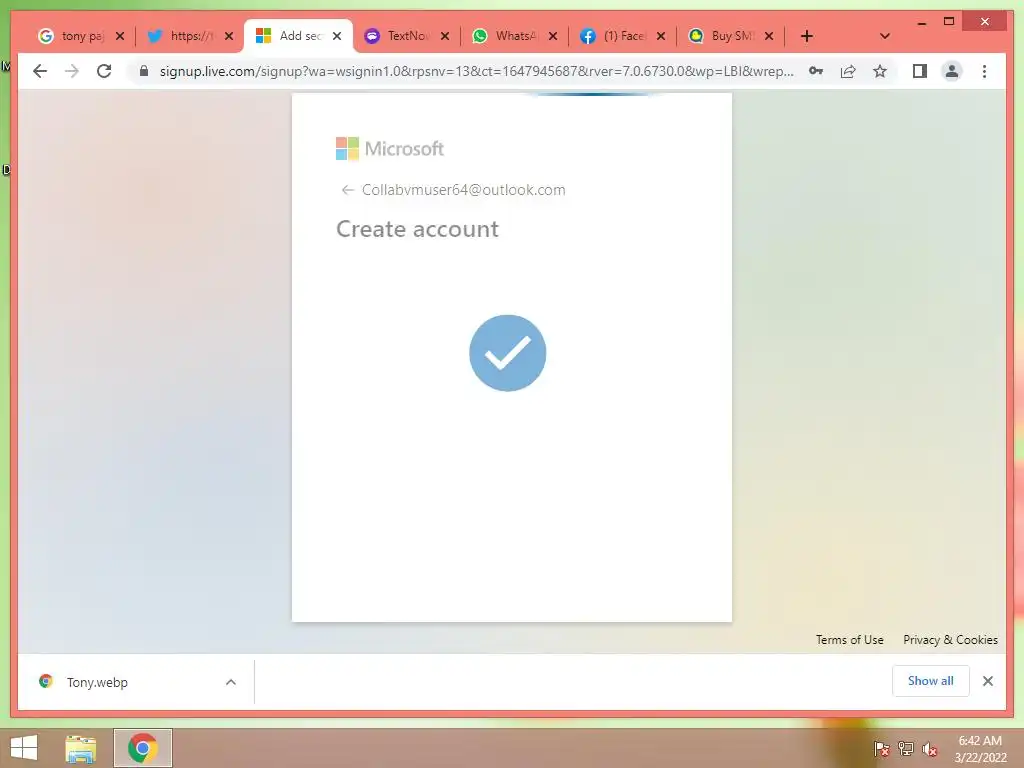Click the share page icon
Viewport: 1024px width, 768px height.
[848, 71]
